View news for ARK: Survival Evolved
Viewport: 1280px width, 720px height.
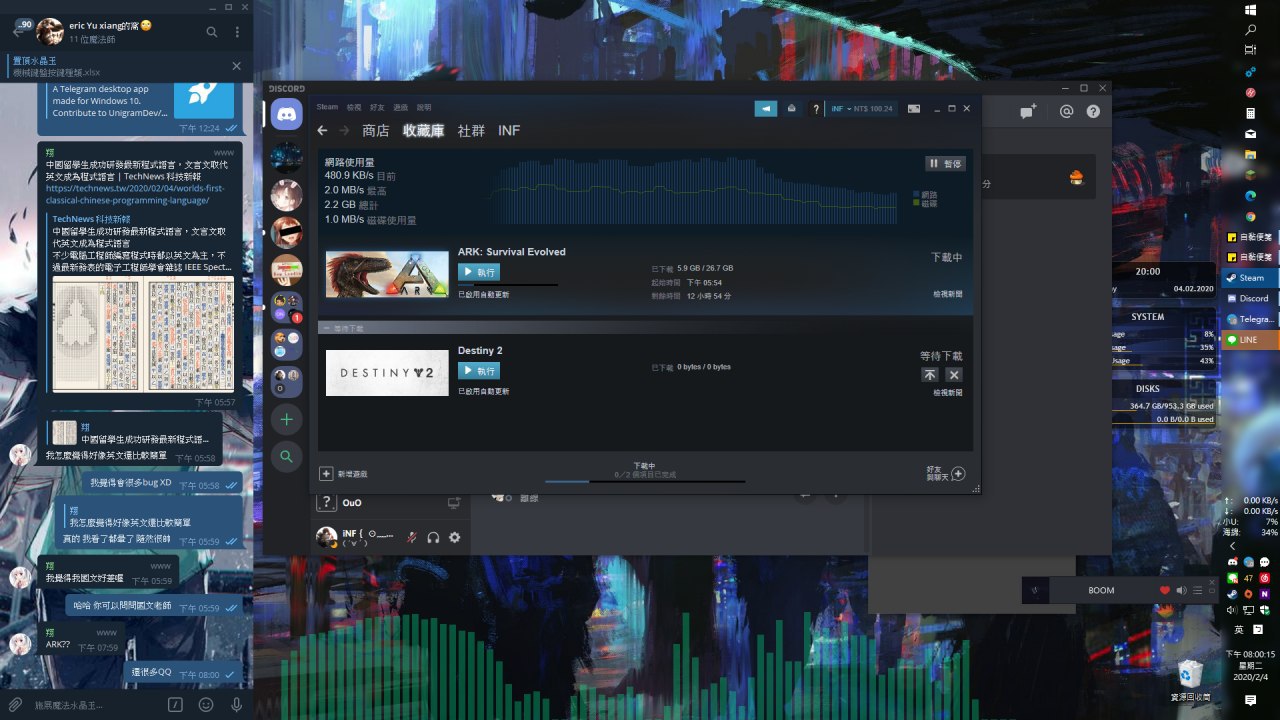[x=948, y=294]
